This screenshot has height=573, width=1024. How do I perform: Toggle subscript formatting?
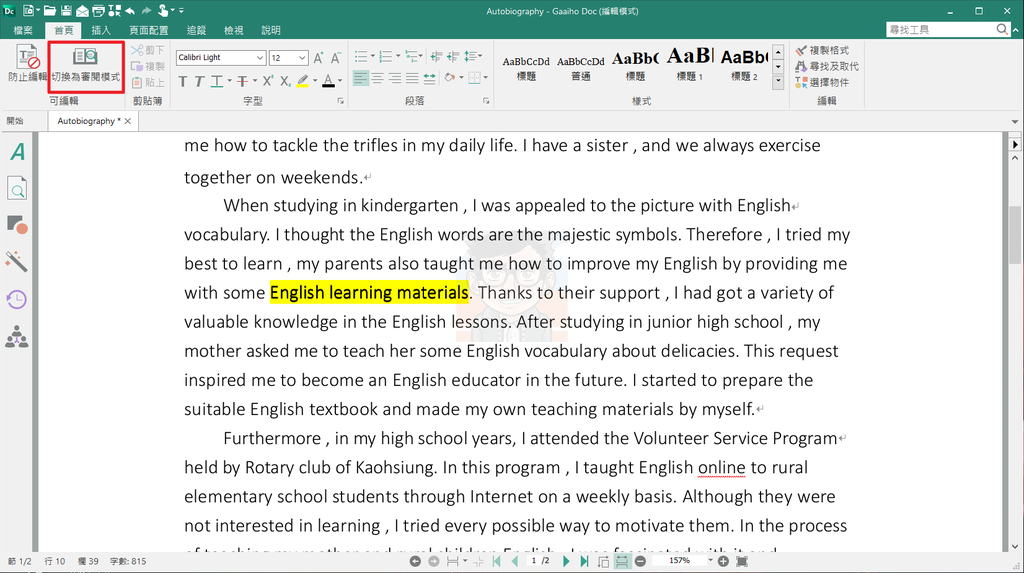pyautogui.click(x=285, y=81)
